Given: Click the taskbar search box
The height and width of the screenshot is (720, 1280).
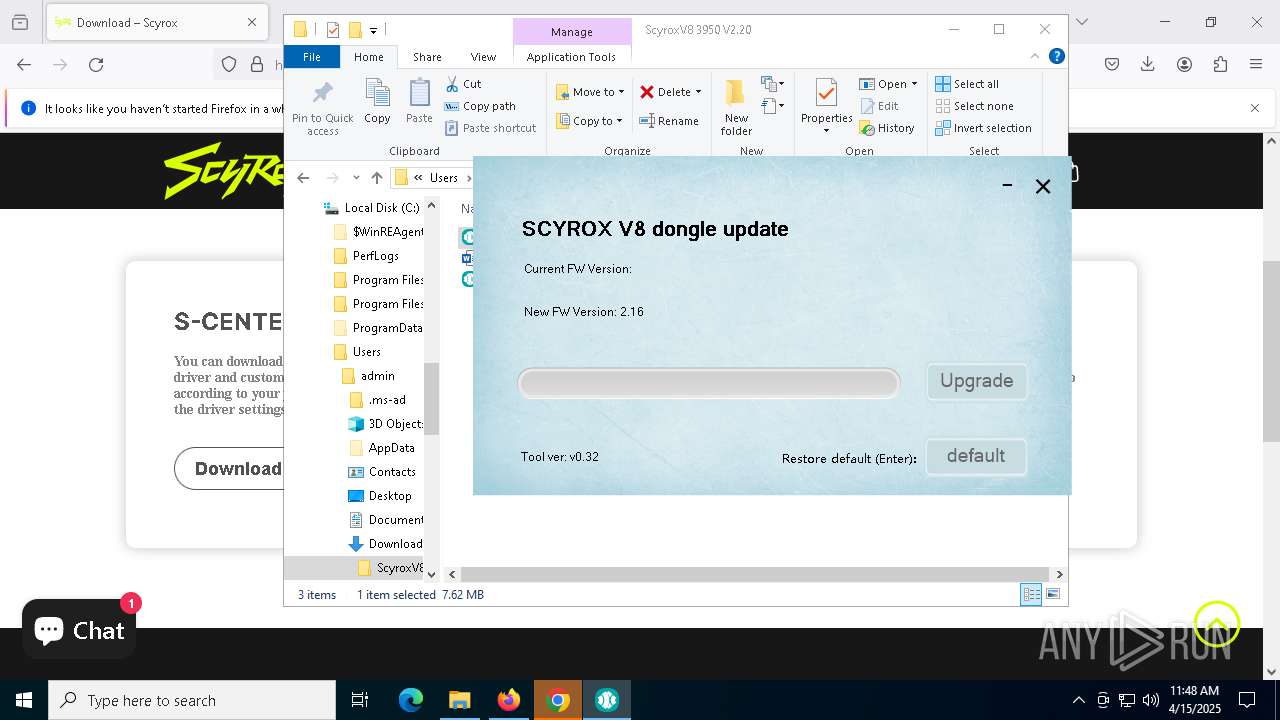Looking at the screenshot, I should (x=192, y=700).
